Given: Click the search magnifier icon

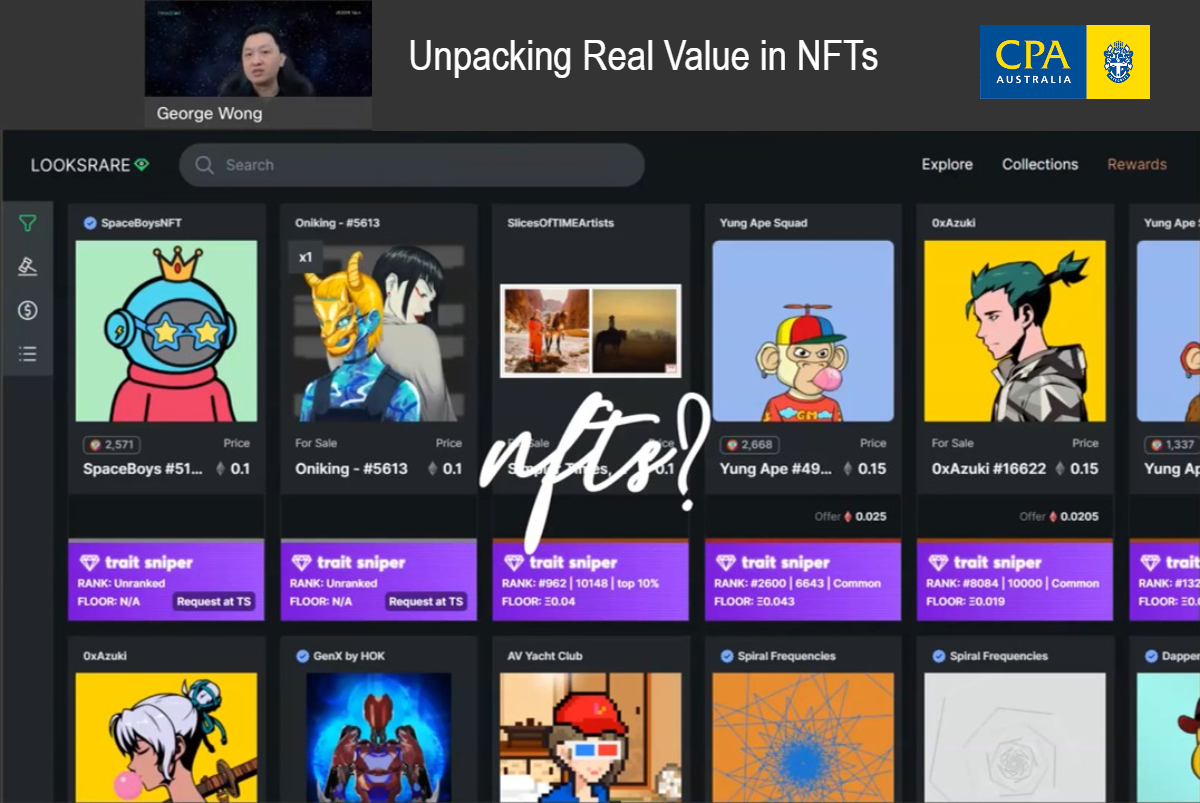Looking at the screenshot, I should 205,165.
